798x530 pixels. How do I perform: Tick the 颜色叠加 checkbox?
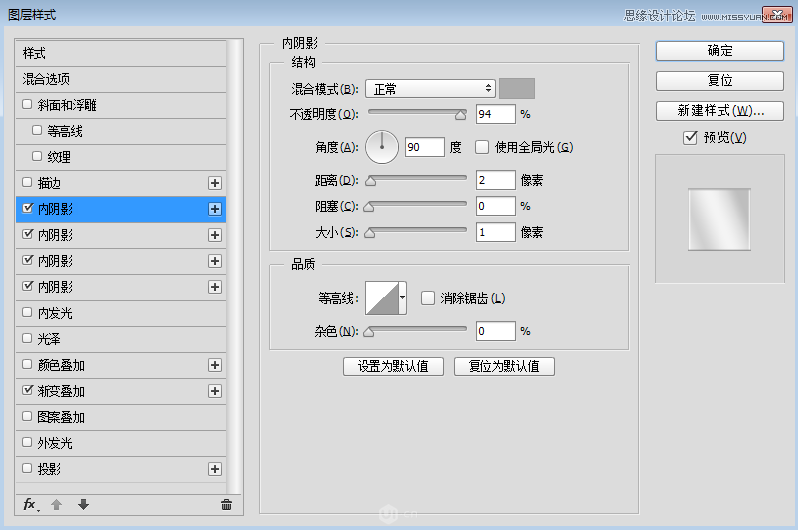click(27, 365)
